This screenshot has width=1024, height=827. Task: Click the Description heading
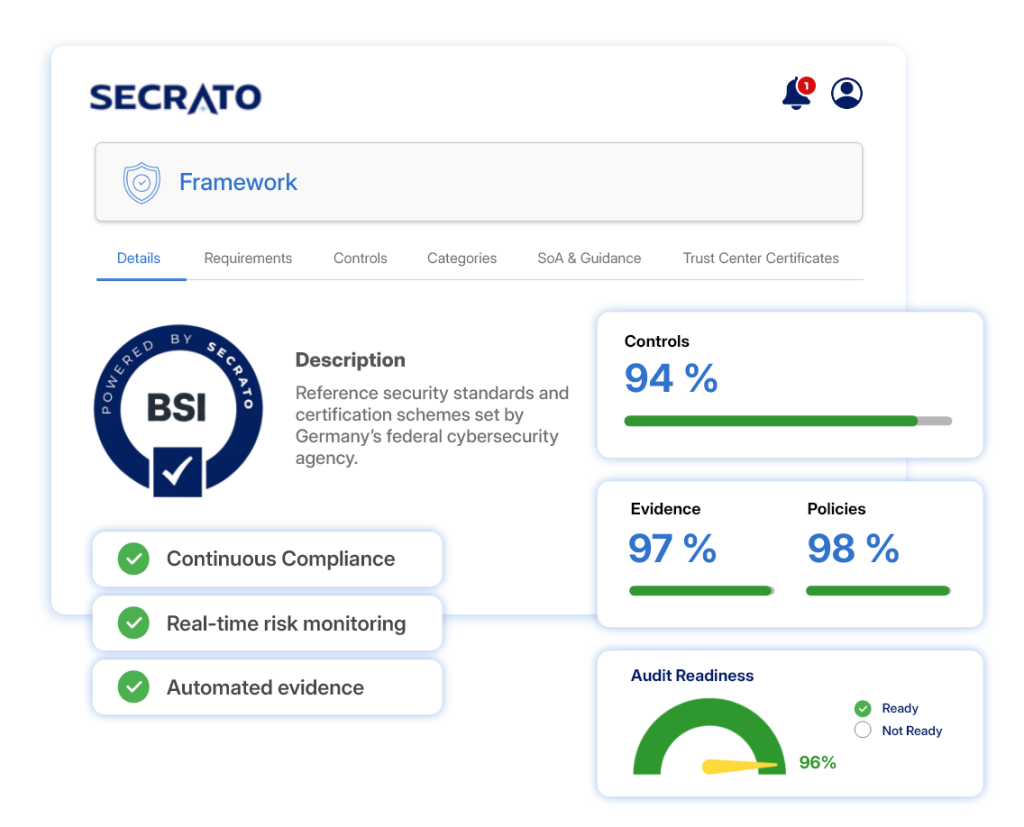(350, 360)
